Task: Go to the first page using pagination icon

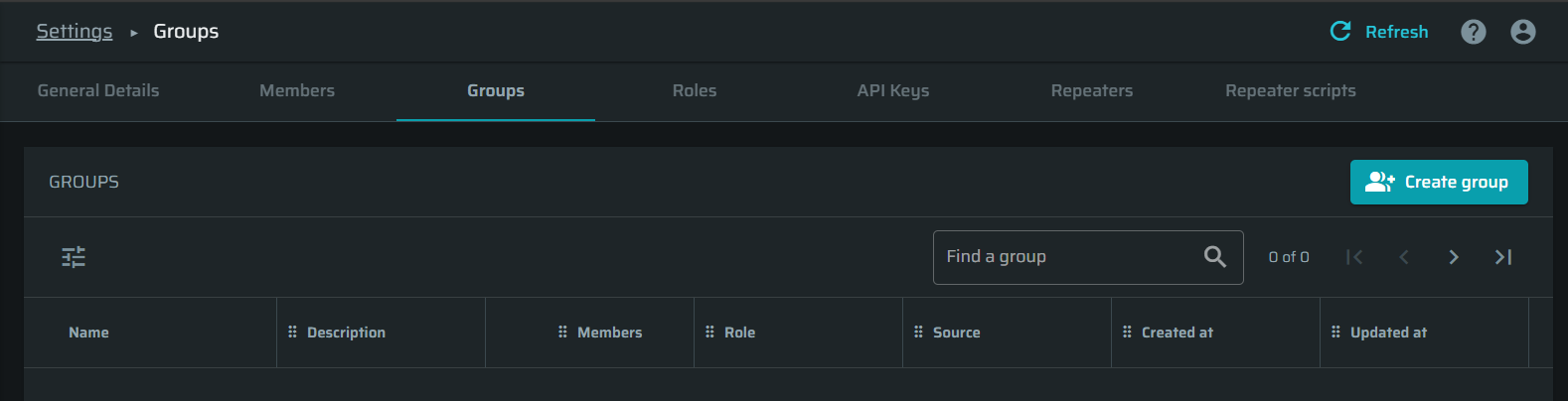Action: tap(1354, 257)
